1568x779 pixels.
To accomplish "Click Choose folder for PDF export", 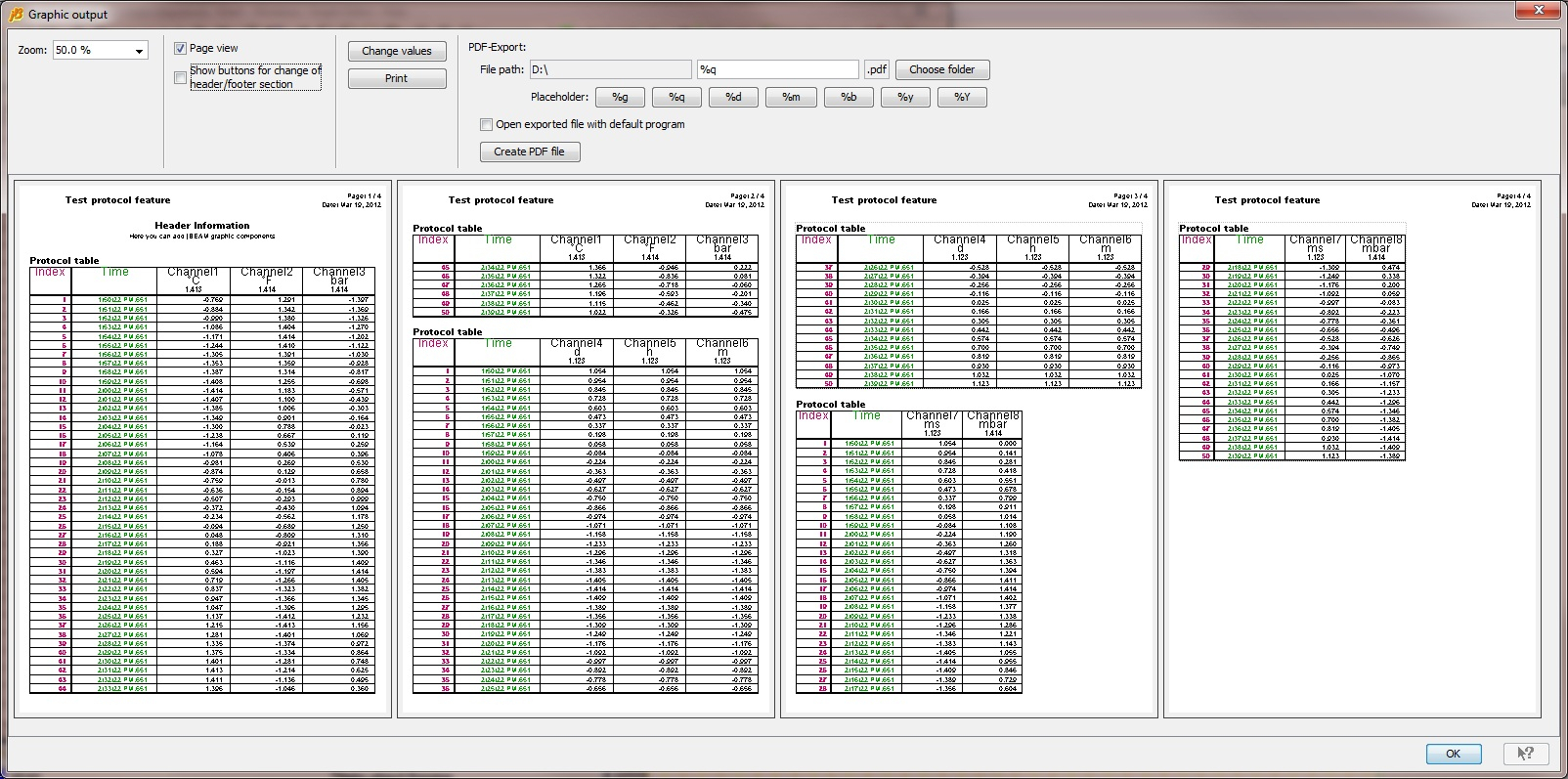I will (x=941, y=69).
